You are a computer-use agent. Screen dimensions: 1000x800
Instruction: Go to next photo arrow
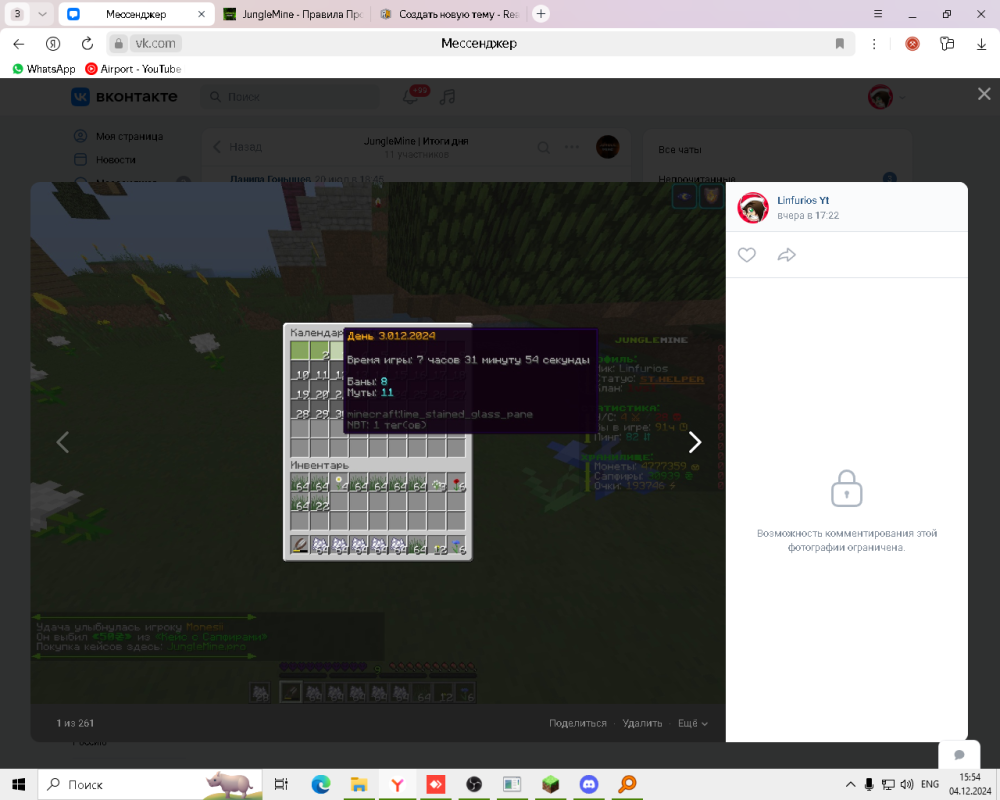click(695, 442)
